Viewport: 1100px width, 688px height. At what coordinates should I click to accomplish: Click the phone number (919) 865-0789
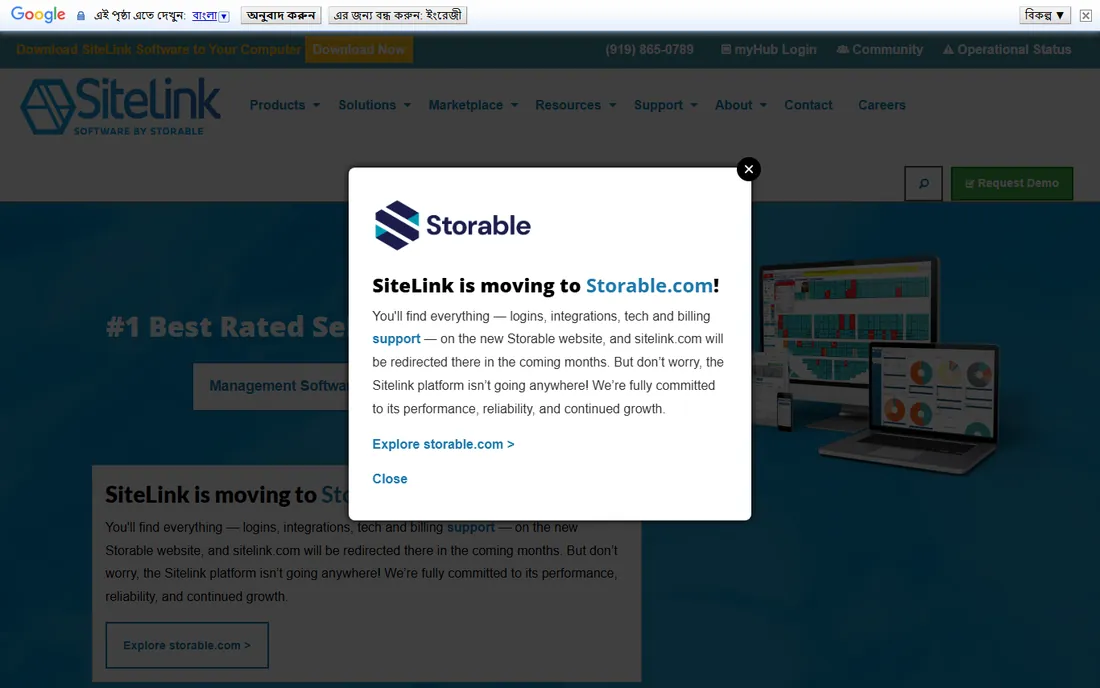[x=649, y=50]
